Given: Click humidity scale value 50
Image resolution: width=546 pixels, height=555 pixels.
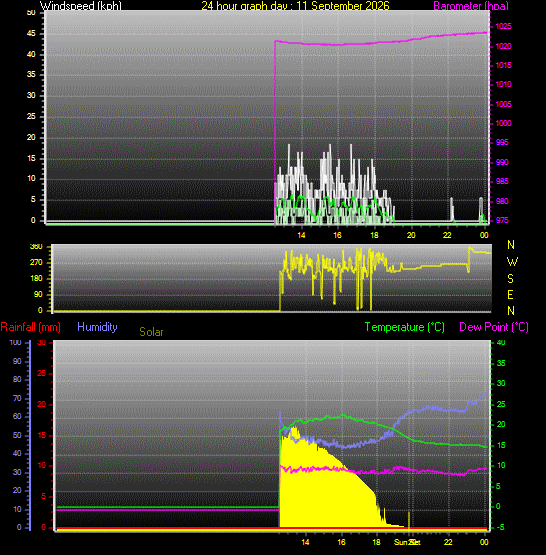Looking at the screenshot, I should click(x=17, y=435).
